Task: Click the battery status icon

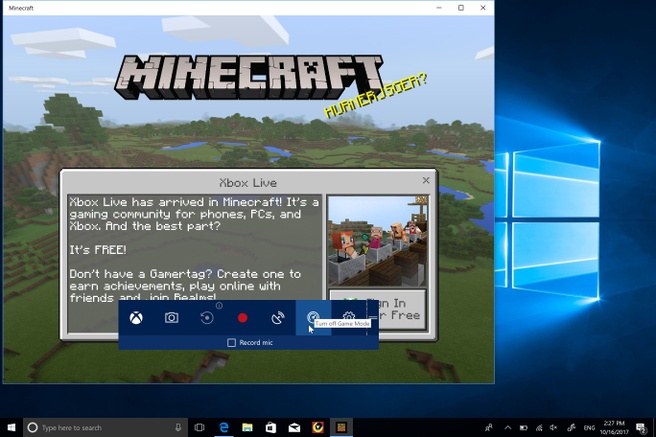Action: coord(523,427)
